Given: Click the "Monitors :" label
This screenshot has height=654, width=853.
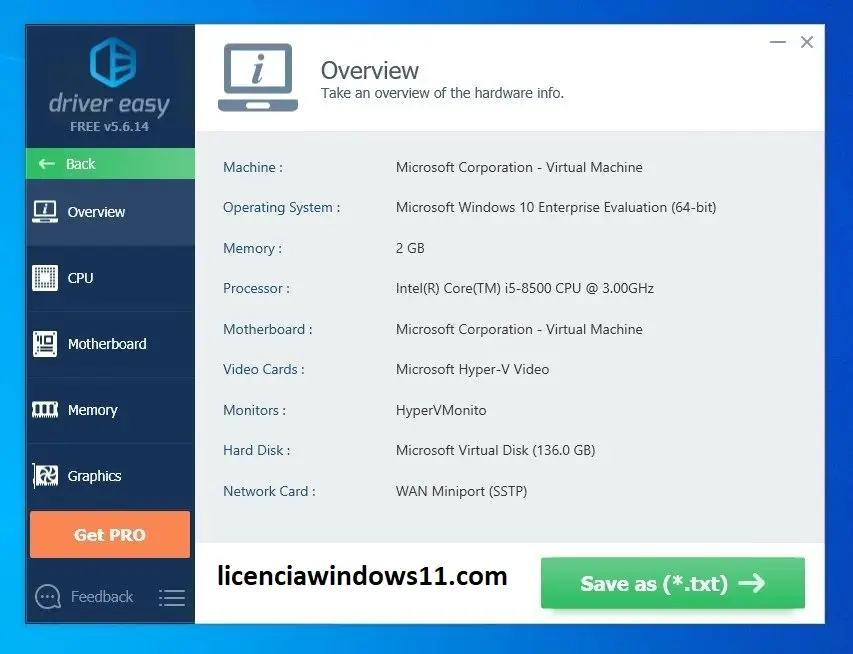Looking at the screenshot, I should pyautogui.click(x=255, y=410).
